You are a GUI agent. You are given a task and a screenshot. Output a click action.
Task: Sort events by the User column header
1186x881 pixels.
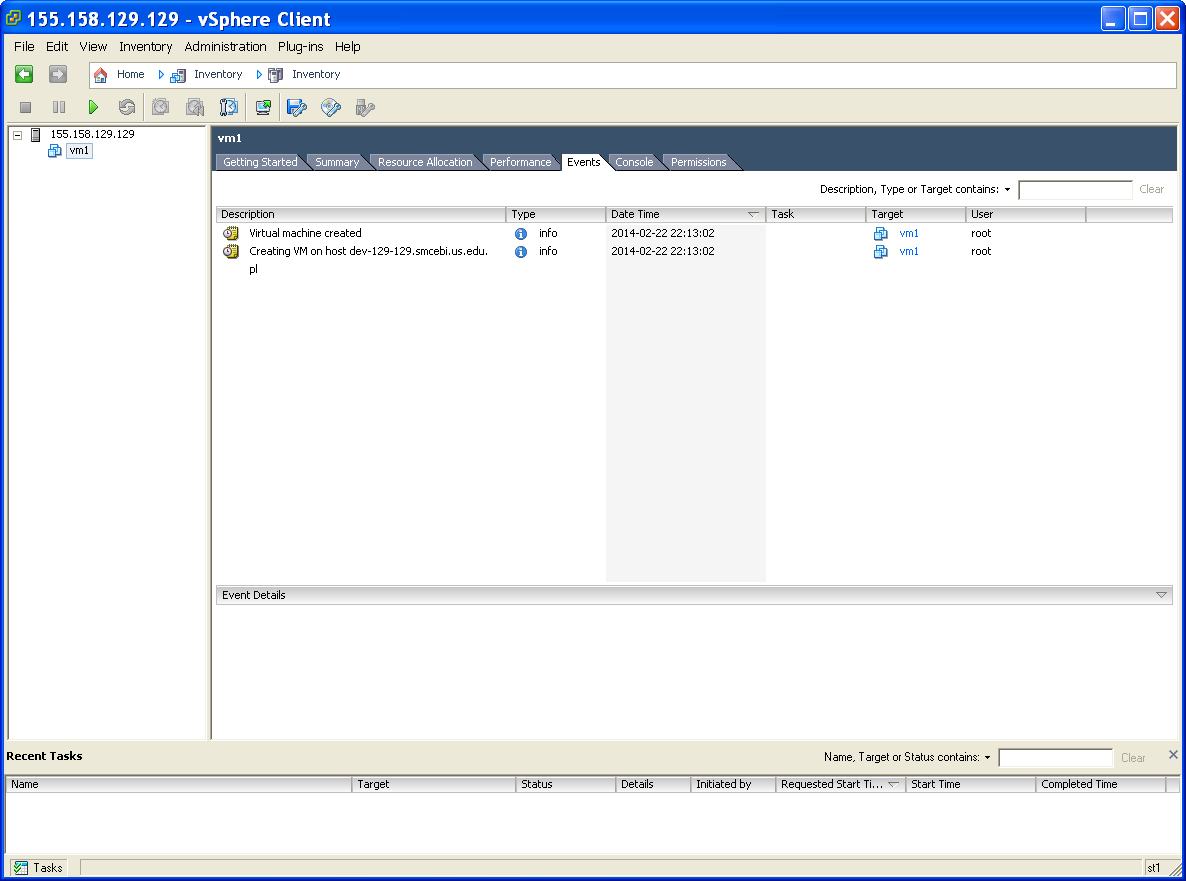point(1026,215)
